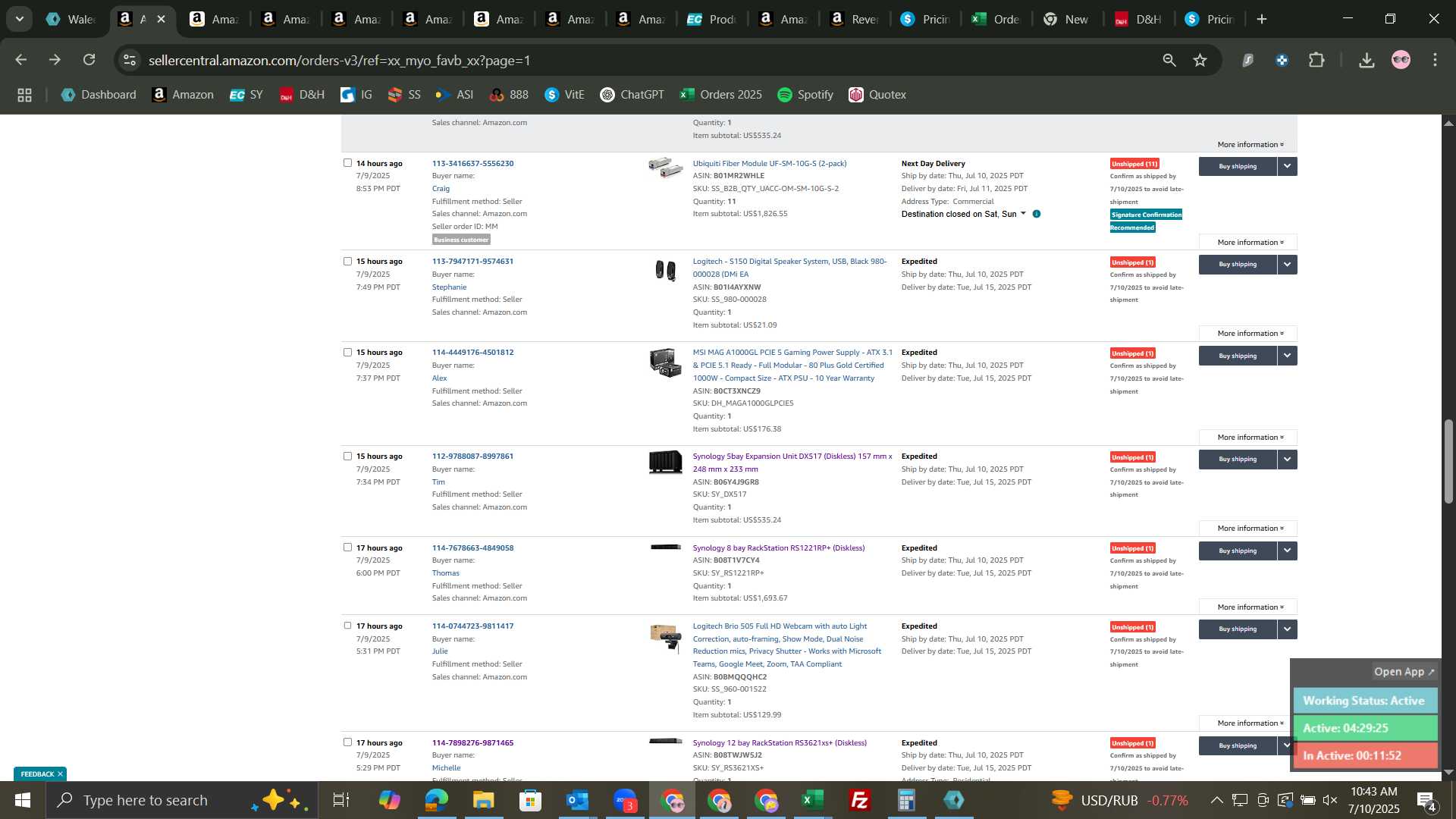Screen dimensions: 1456x819
Task: Expand More information for Logitech S150 order
Action: (1248, 334)
